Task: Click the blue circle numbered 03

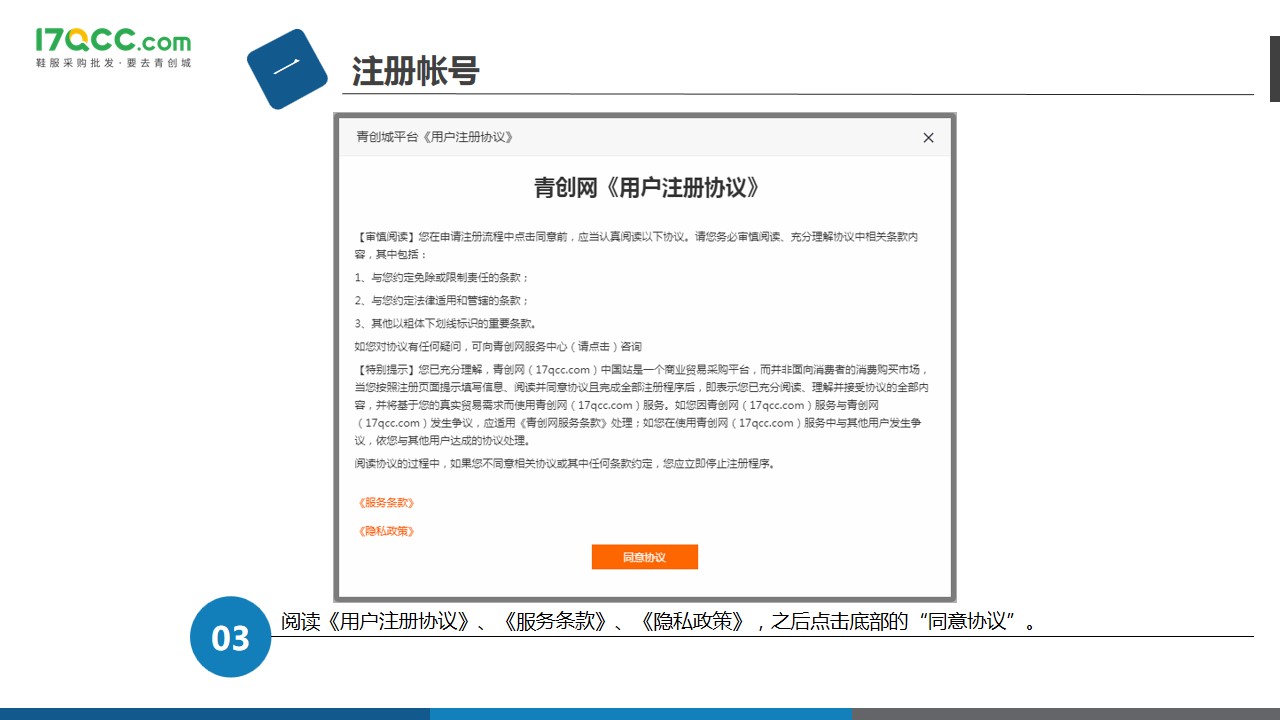Action: 231,637
